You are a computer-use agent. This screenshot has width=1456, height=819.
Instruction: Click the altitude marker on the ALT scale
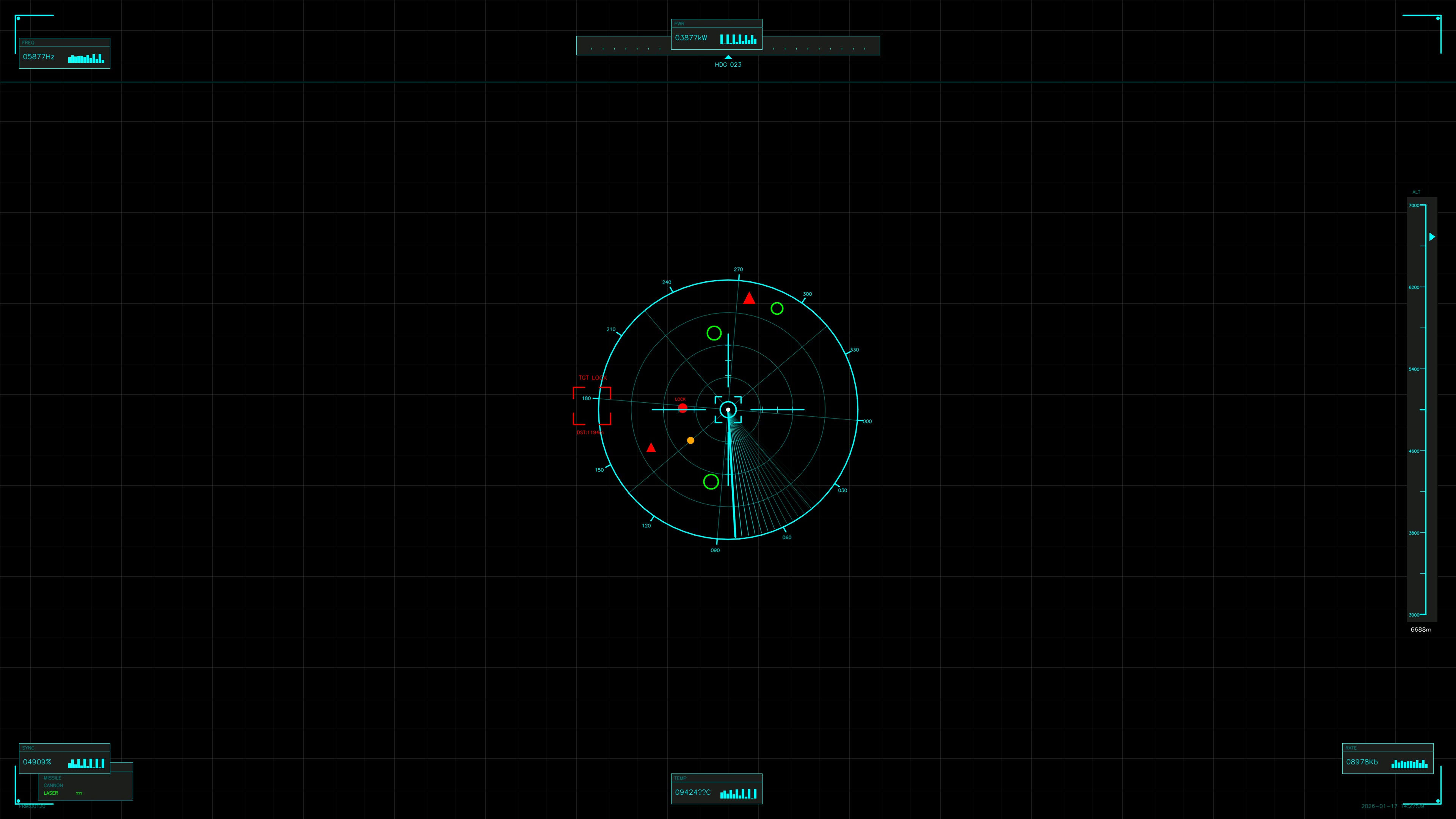point(1432,237)
